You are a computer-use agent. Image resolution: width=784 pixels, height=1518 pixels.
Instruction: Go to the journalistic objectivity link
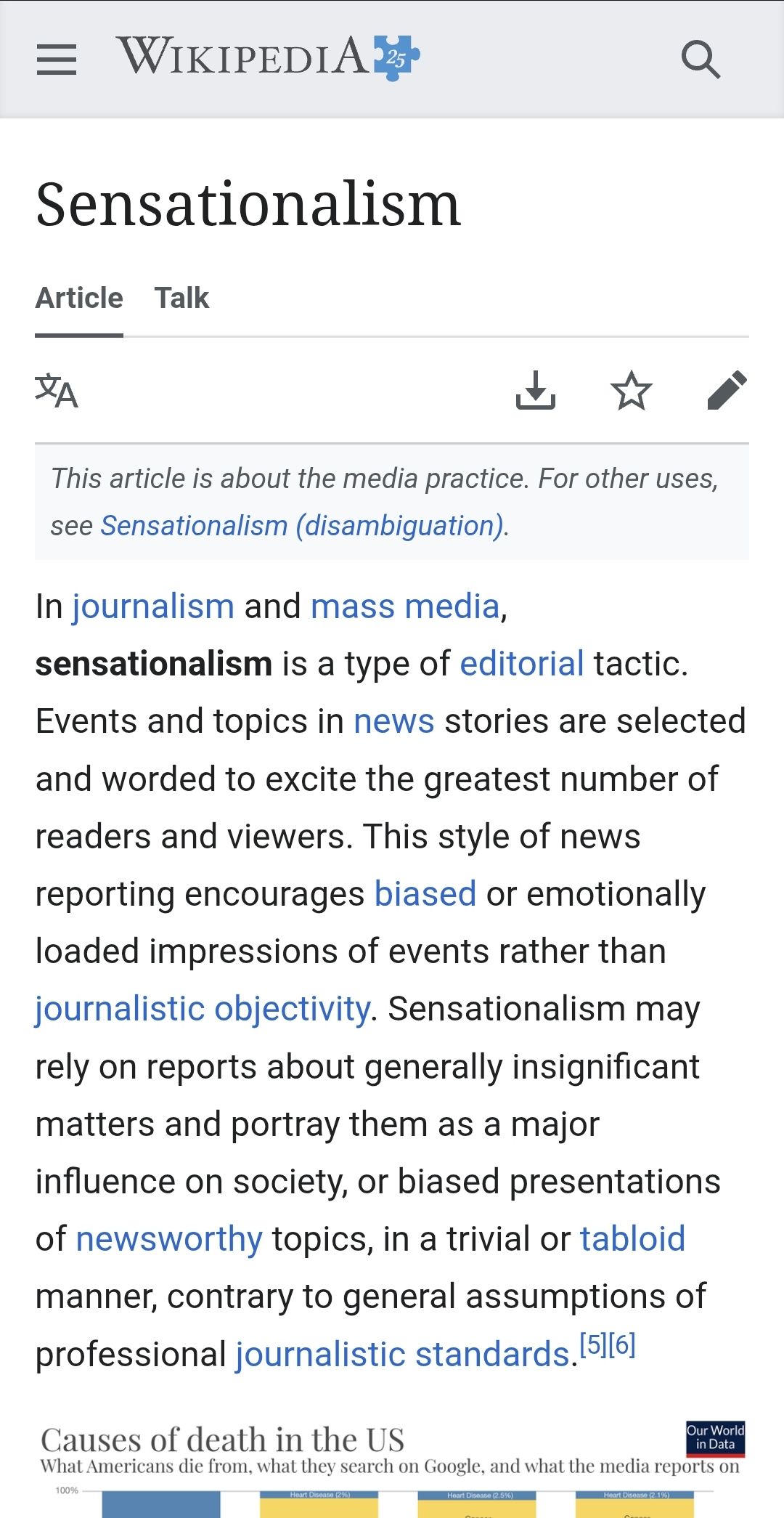coord(202,1009)
